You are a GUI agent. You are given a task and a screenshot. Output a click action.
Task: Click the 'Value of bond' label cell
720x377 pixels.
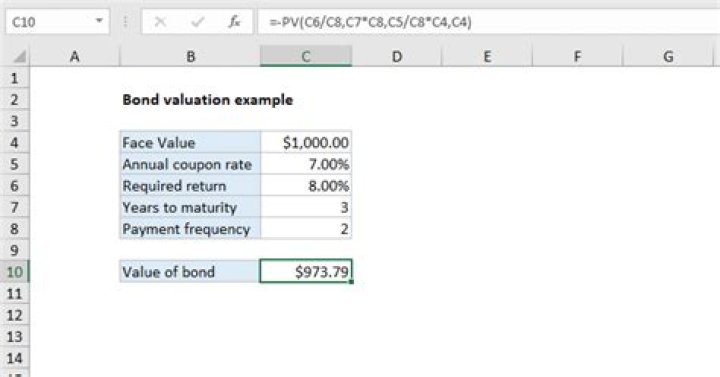pyautogui.click(x=190, y=272)
